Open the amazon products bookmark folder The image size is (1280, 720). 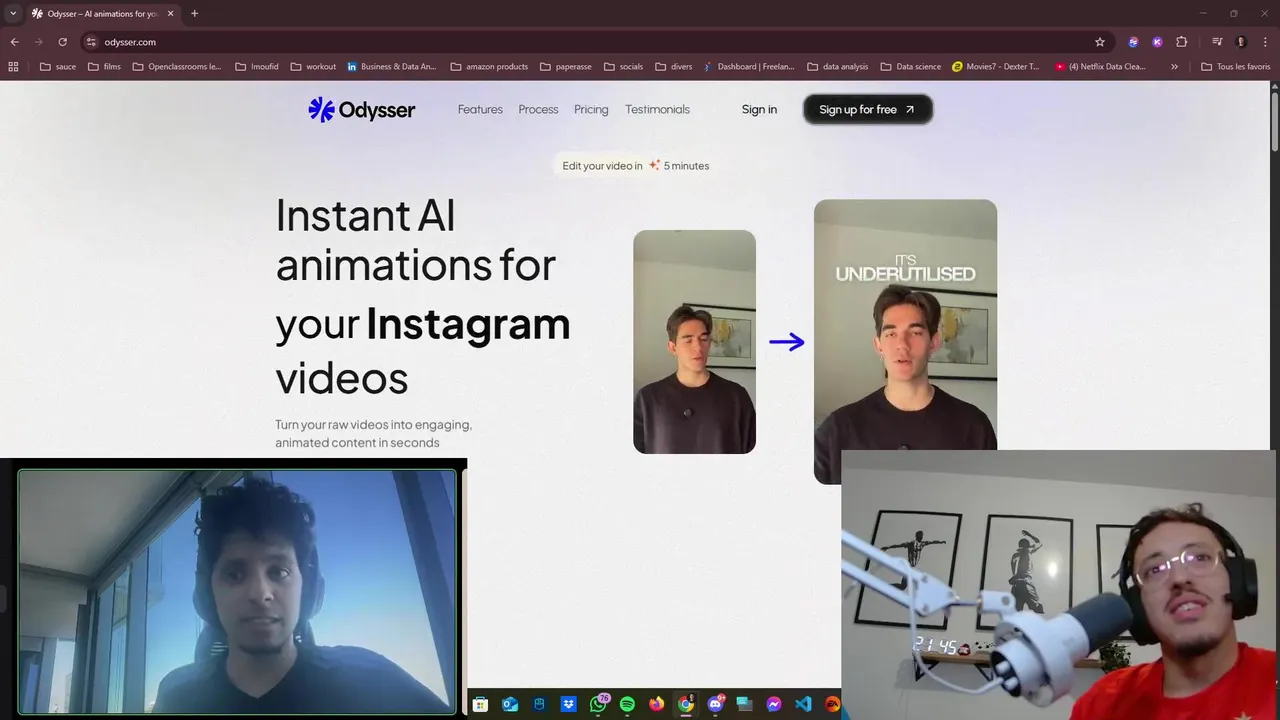pyautogui.click(x=489, y=67)
